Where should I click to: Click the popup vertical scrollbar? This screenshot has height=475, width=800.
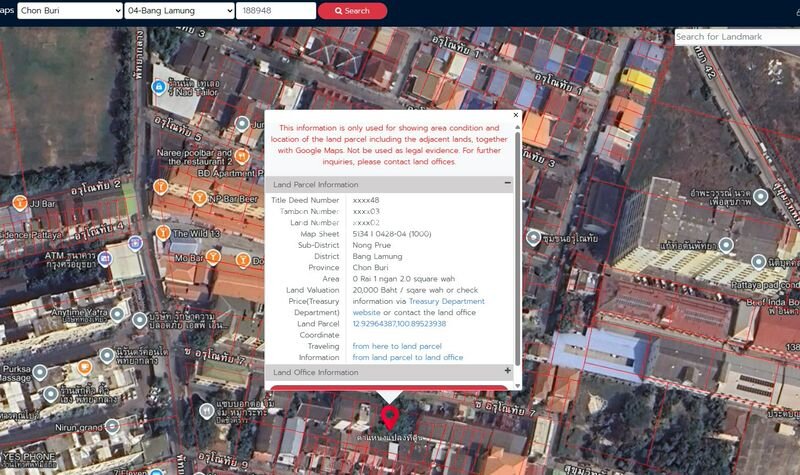click(518, 248)
